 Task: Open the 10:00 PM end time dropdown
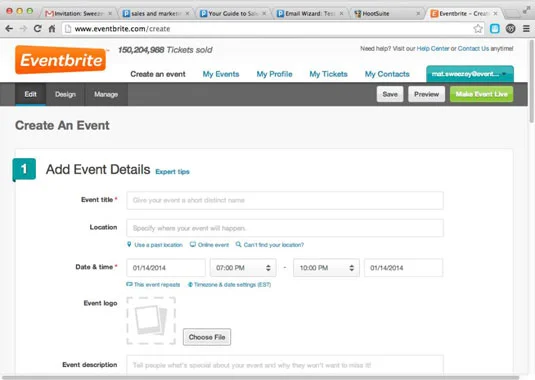tap(326, 268)
